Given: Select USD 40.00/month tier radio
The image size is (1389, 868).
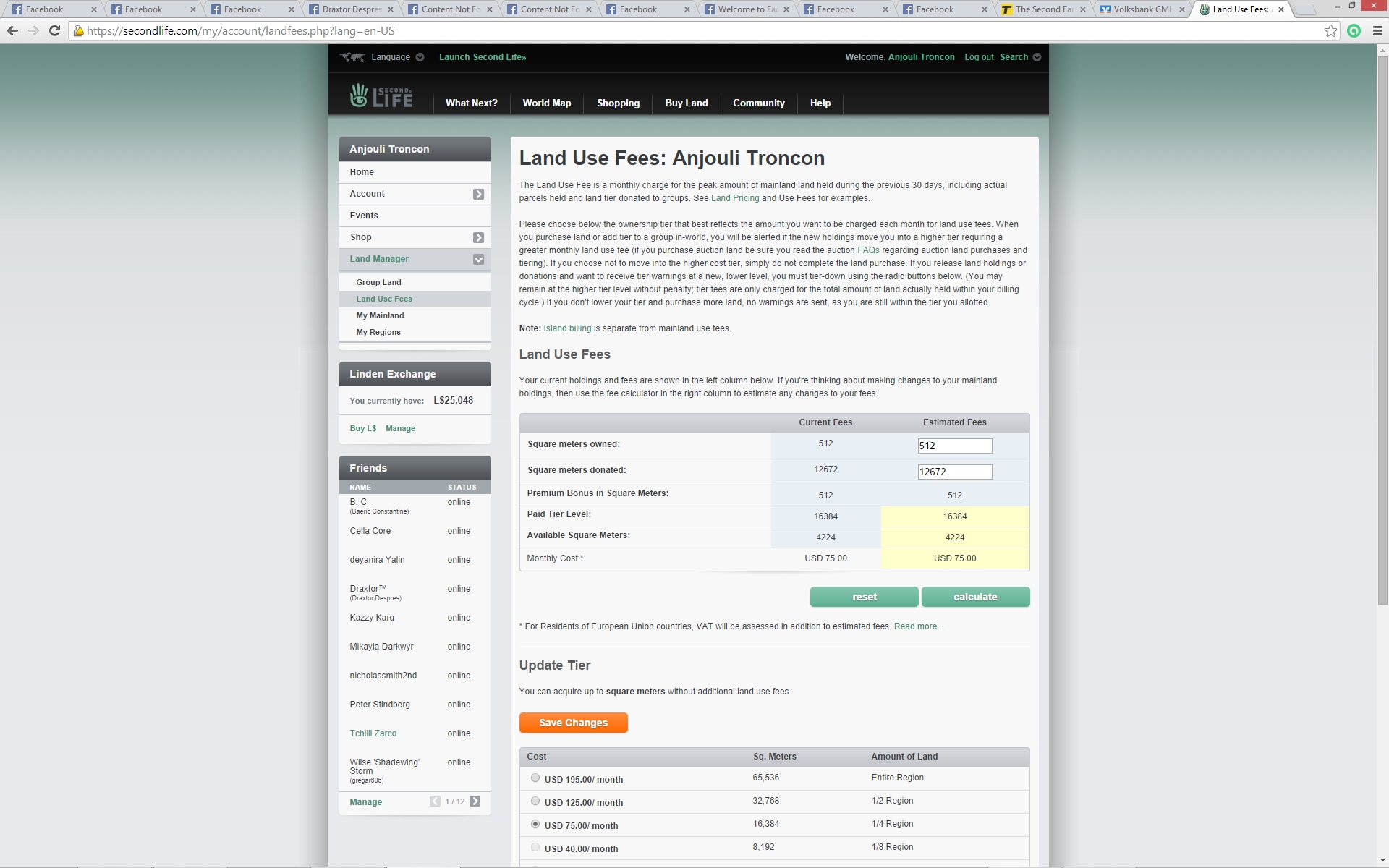Looking at the screenshot, I should (x=535, y=847).
